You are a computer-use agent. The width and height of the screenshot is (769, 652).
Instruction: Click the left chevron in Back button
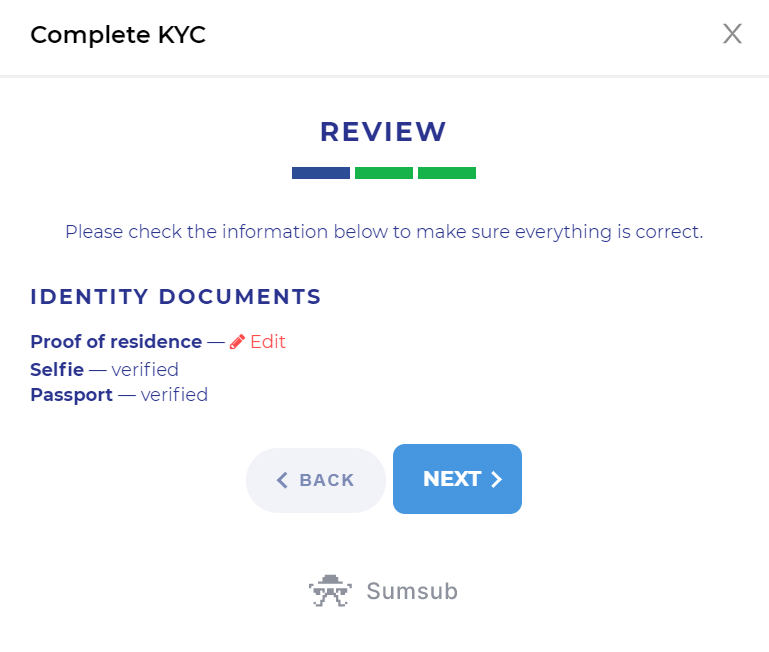[x=282, y=481]
